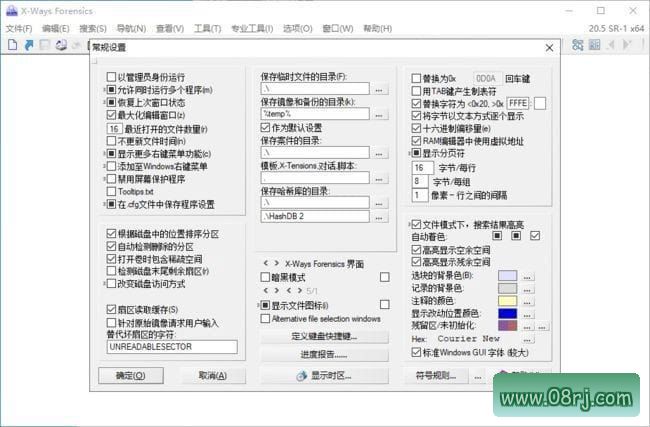Check Alternative file selection windows option
The image size is (650, 427).
pos(265,318)
